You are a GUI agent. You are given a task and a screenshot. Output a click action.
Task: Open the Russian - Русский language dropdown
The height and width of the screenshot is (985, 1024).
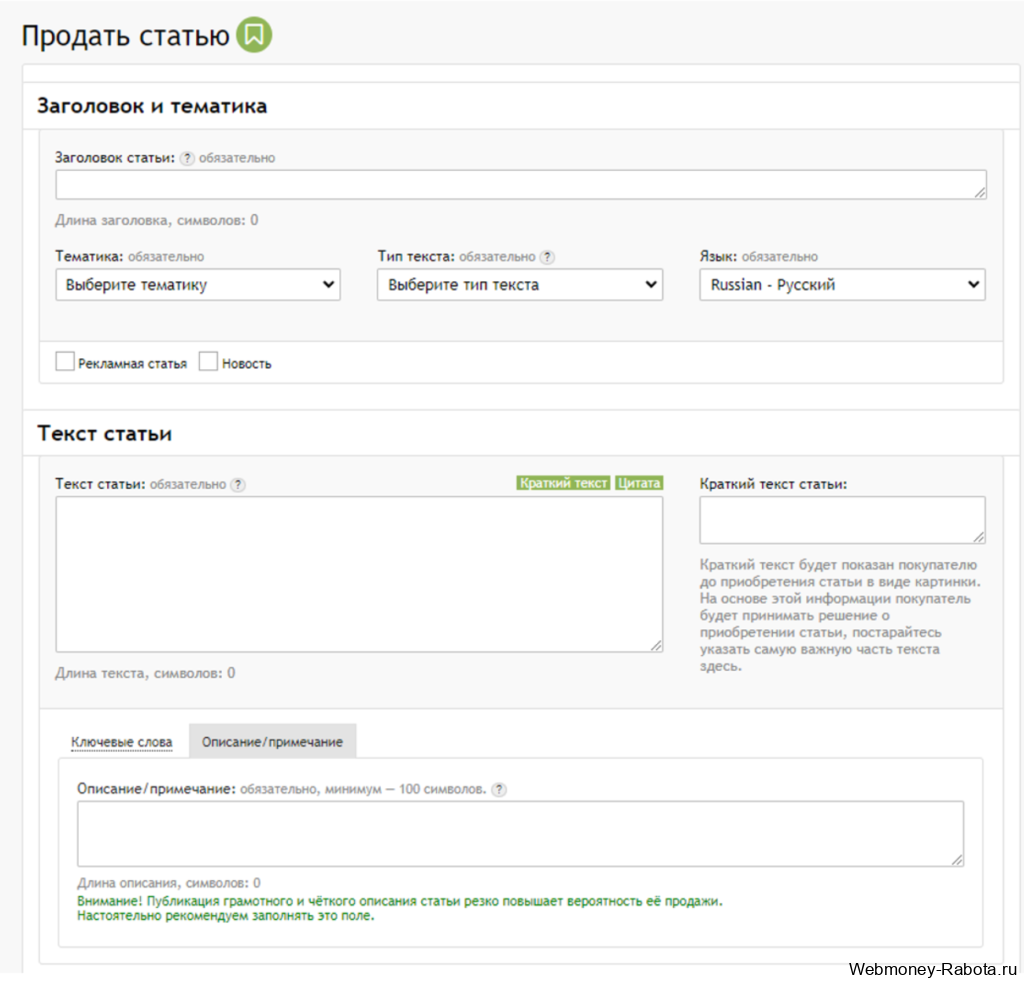pyautogui.click(x=842, y=285)
